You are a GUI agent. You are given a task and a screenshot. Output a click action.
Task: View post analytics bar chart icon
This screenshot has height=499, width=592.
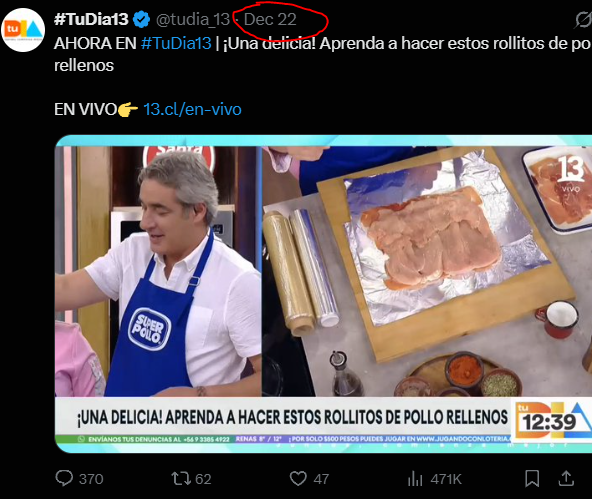[x=415, y=479]
